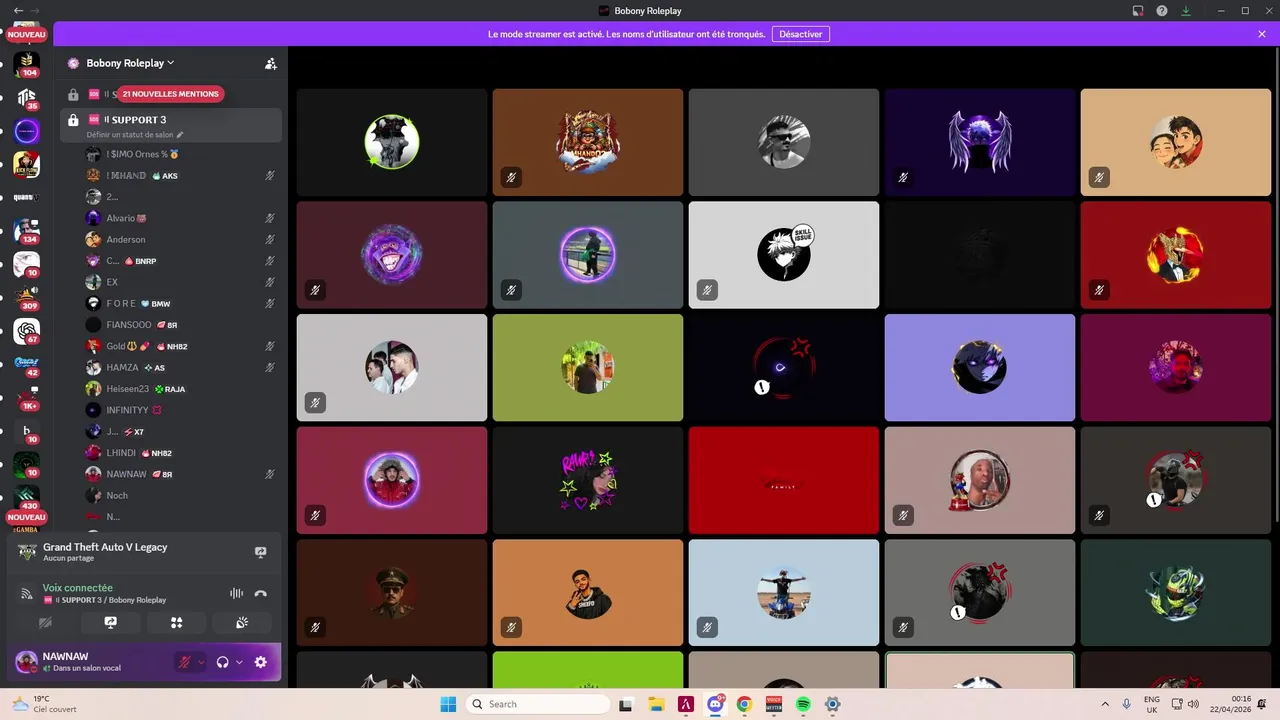Screen dimensions: 1280x720
Task: Click the top NOUVEAU unread indicator
Action: [x=27, y=34]
